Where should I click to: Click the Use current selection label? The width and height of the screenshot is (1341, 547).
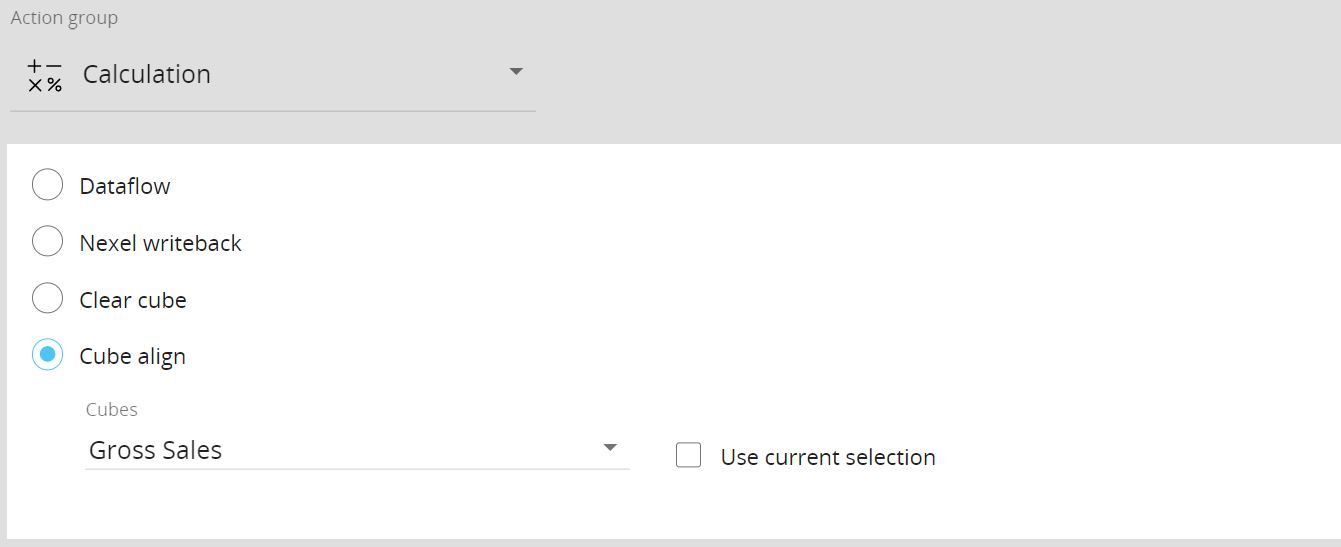[828, 457]
